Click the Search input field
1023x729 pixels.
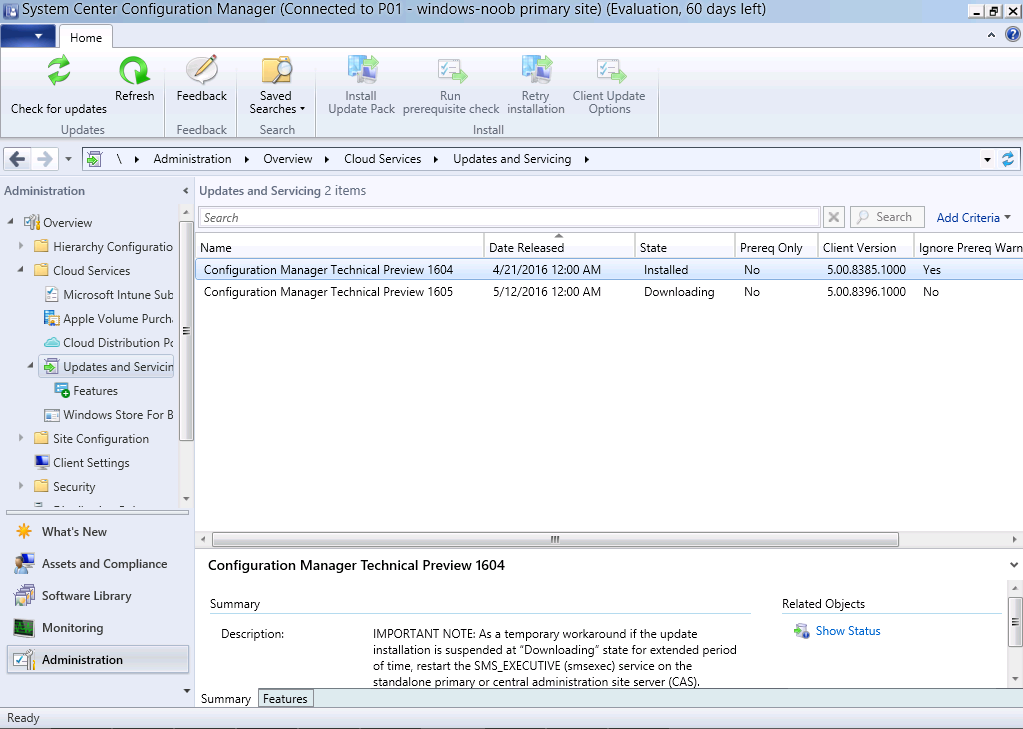pos(509,217)
